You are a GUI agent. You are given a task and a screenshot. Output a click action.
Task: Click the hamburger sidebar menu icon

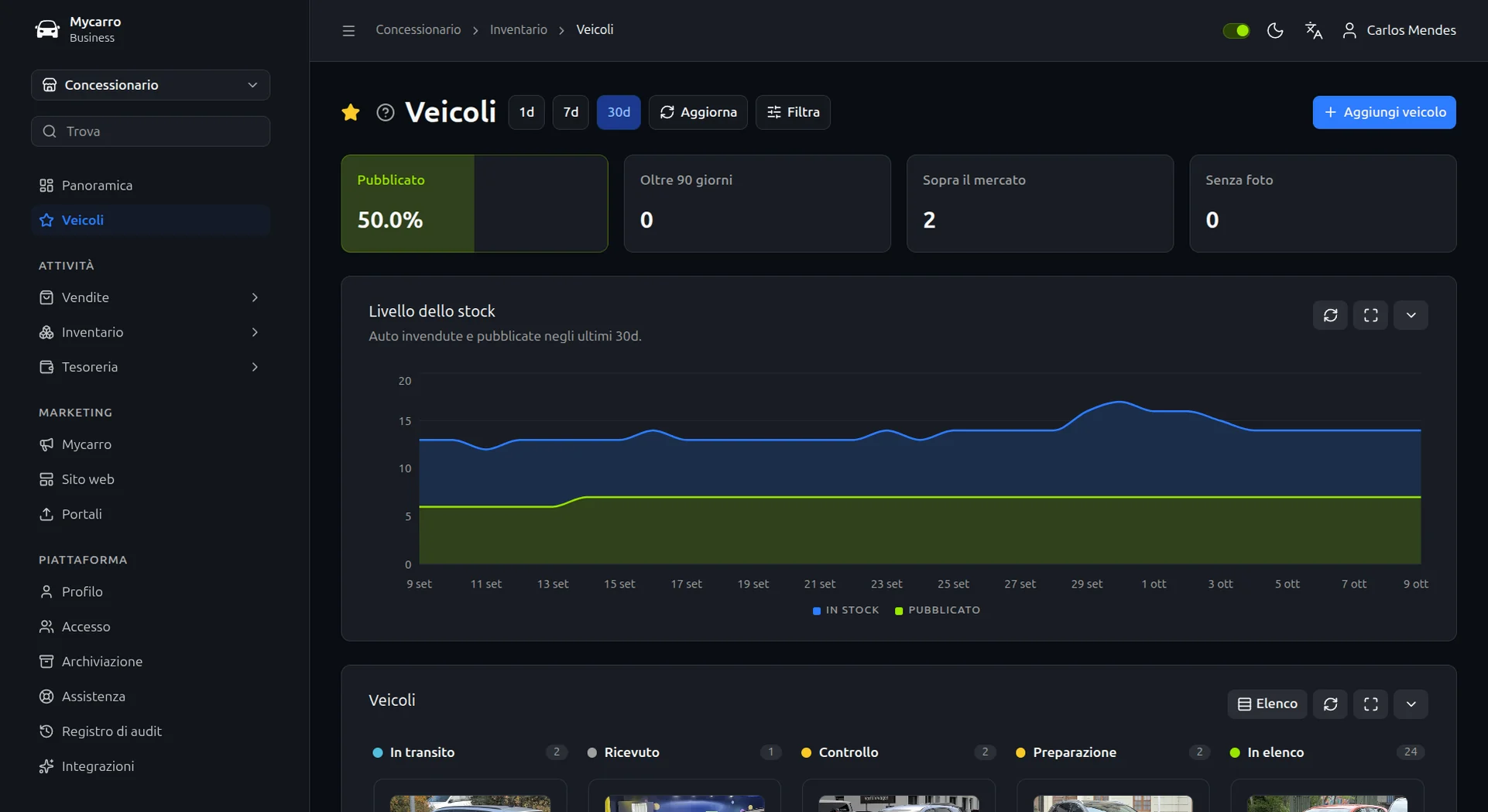click(348, 30)
